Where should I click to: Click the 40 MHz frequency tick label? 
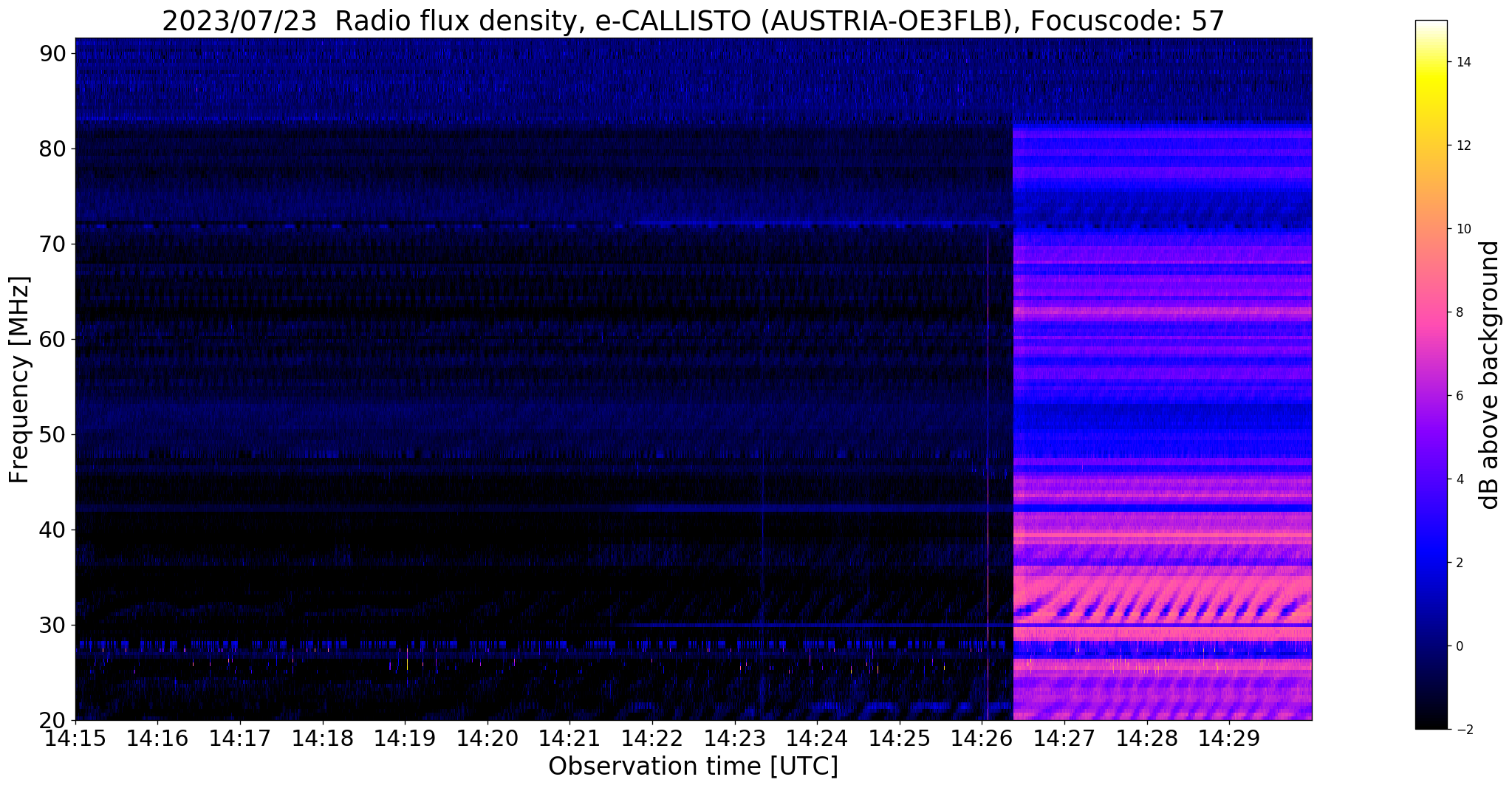click(53, 530)
